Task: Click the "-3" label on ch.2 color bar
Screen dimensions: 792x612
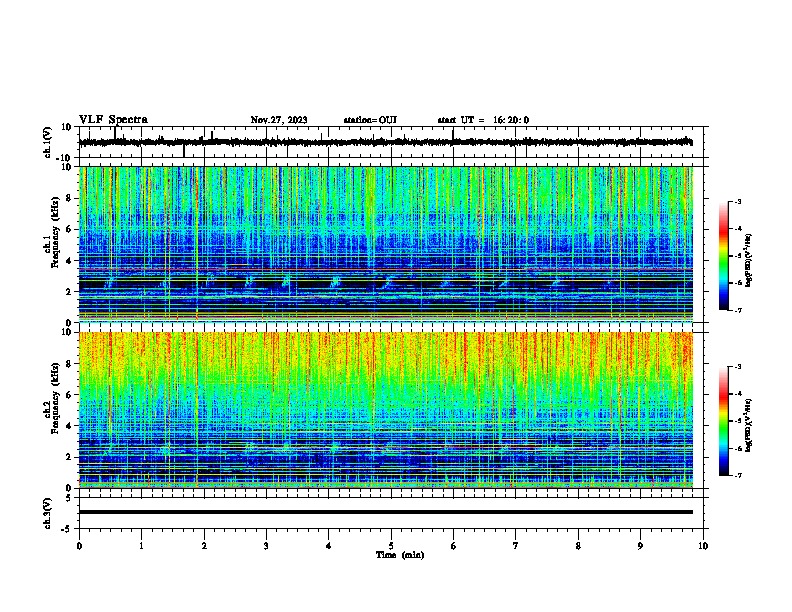Action: coord(738,367)
